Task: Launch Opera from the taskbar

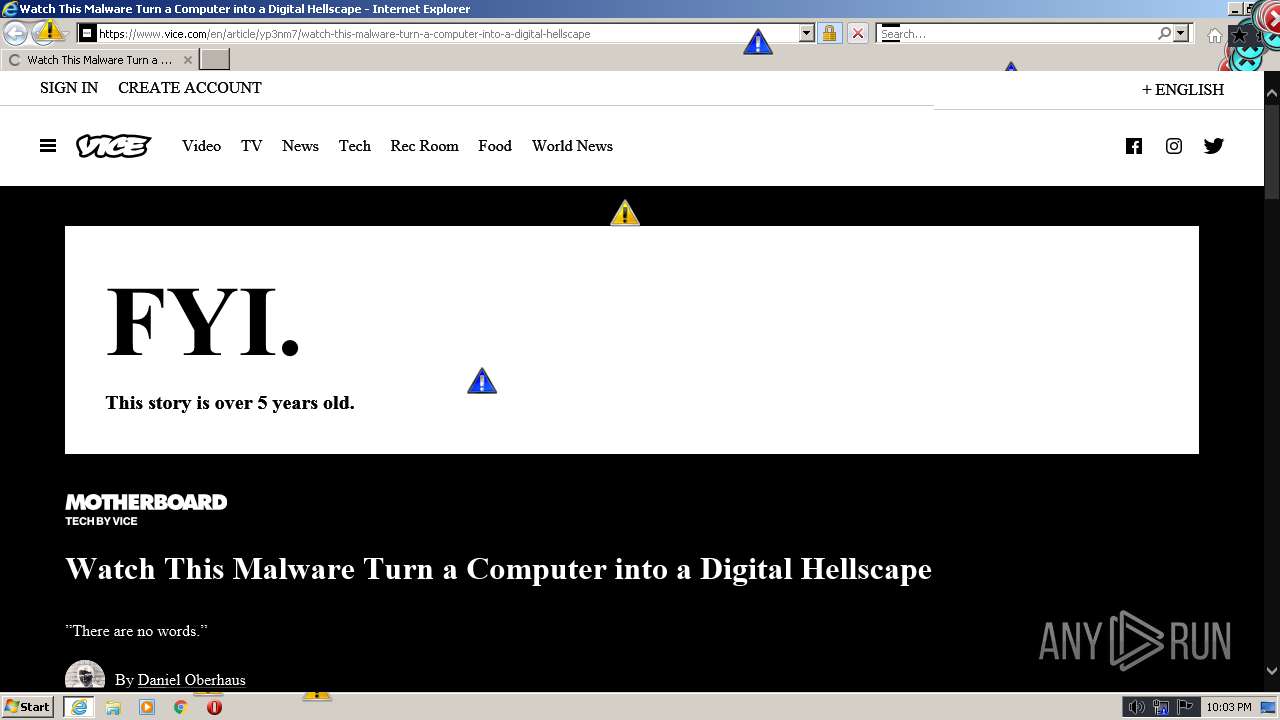Action: [x=214, y=707]
